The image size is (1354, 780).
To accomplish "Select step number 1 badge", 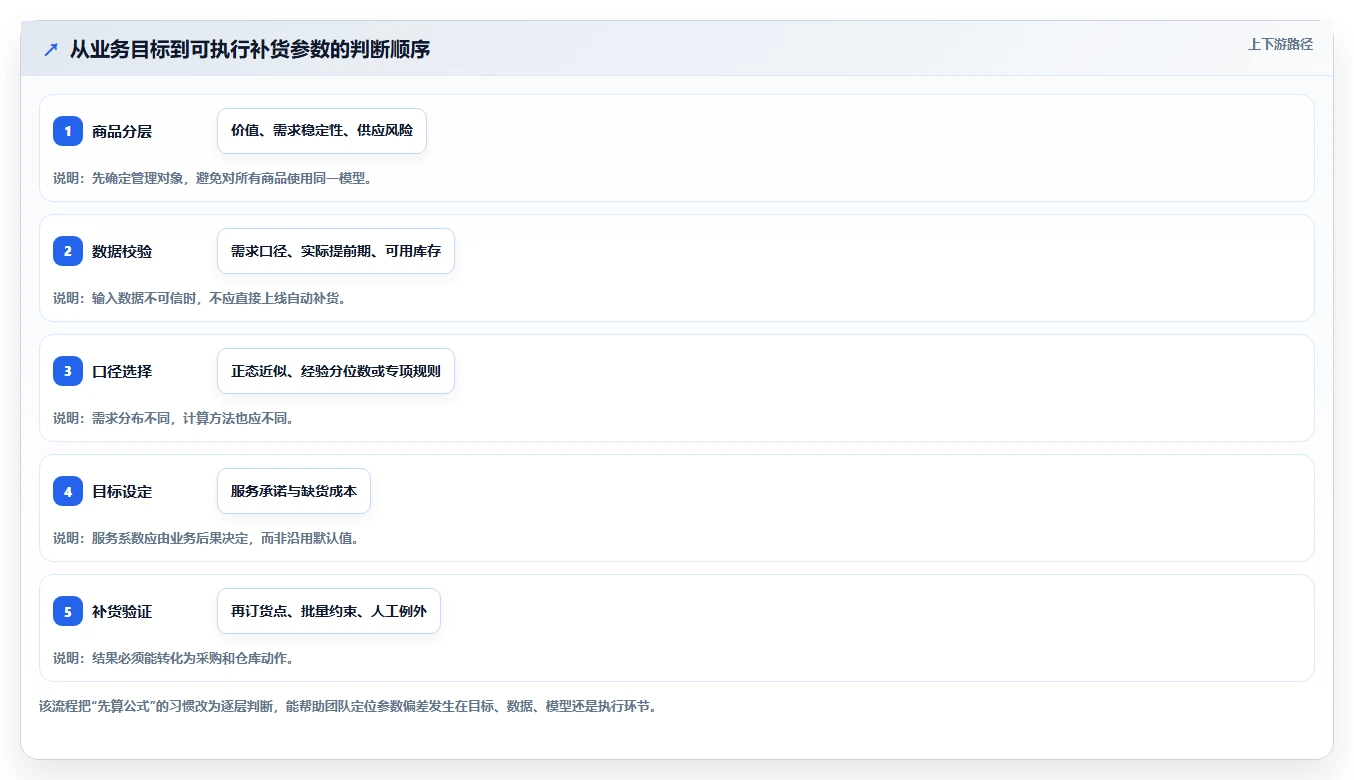I will [x=68, y=131].
